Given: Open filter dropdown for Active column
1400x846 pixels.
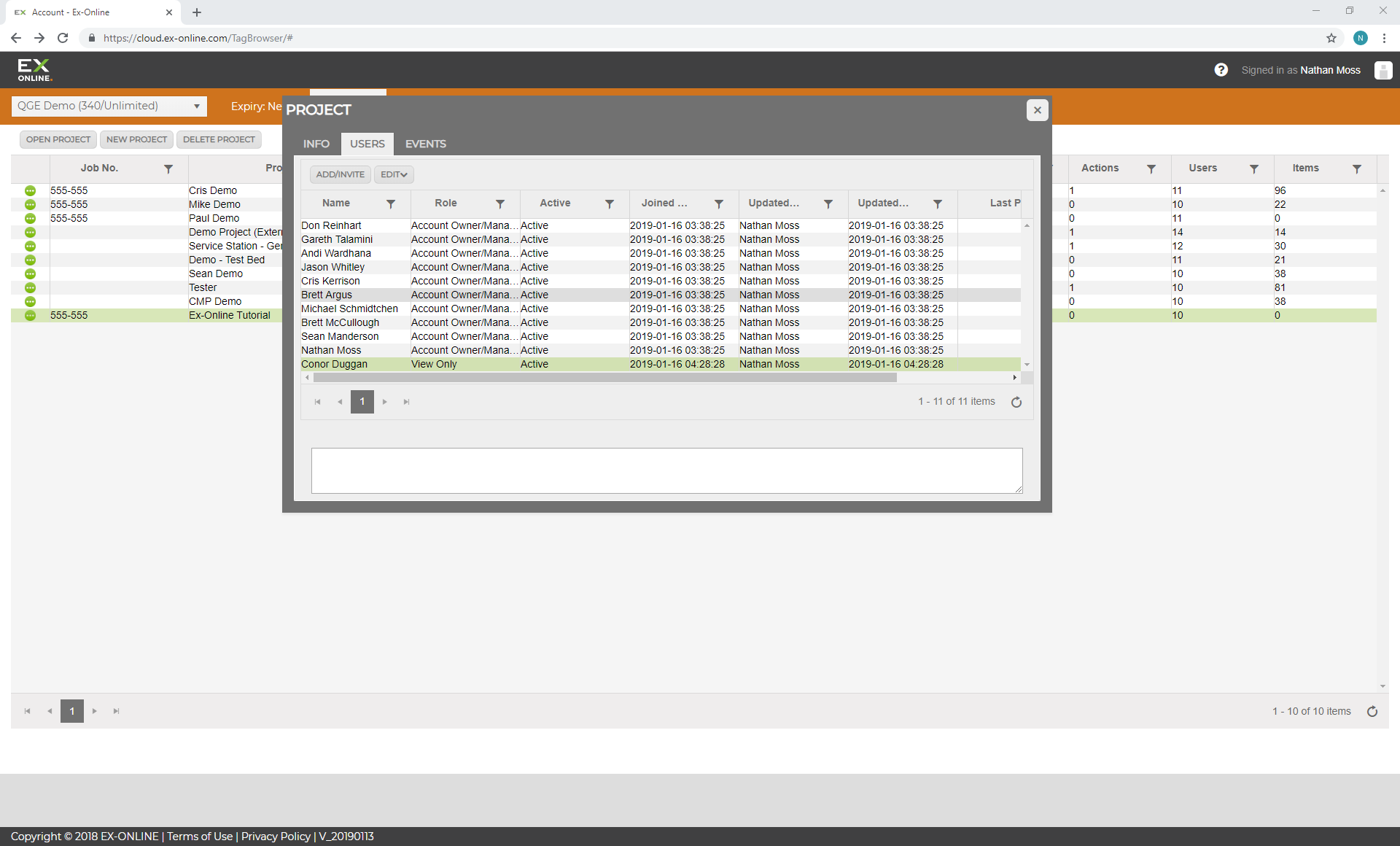Looking at the screenshot, I should point(610,204).
